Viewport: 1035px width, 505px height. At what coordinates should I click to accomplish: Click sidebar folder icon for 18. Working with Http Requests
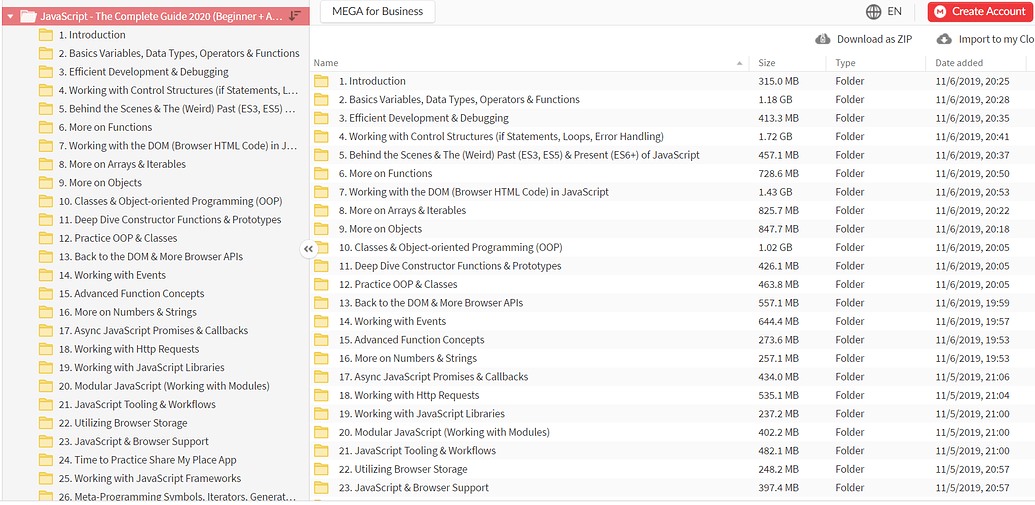click(46, 349)
